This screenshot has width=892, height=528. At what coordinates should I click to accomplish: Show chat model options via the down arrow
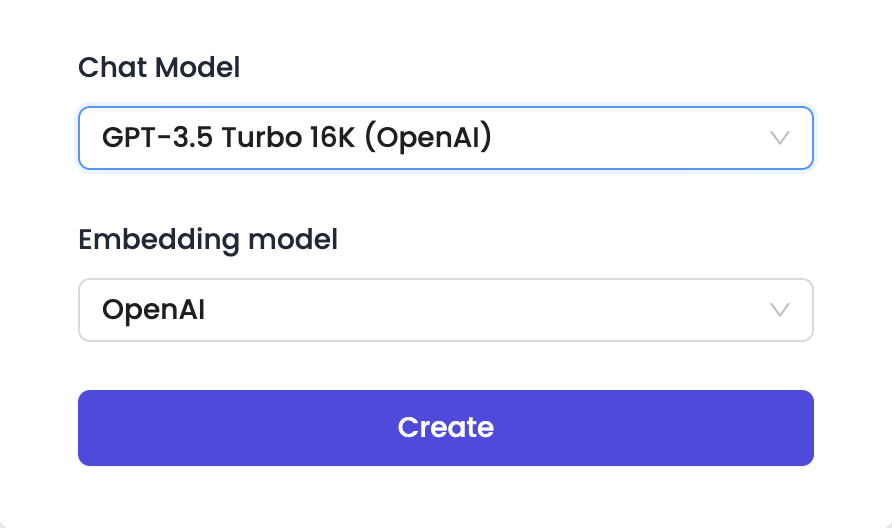(780, 138)
